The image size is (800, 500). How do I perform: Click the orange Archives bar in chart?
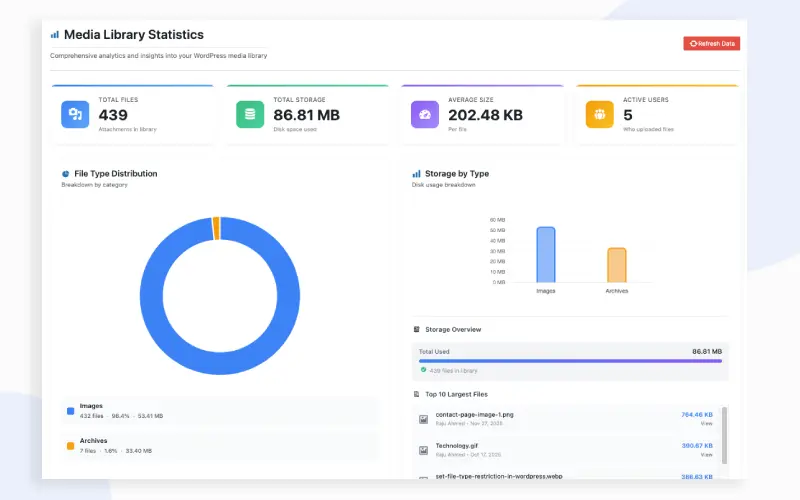coord(617,265)
